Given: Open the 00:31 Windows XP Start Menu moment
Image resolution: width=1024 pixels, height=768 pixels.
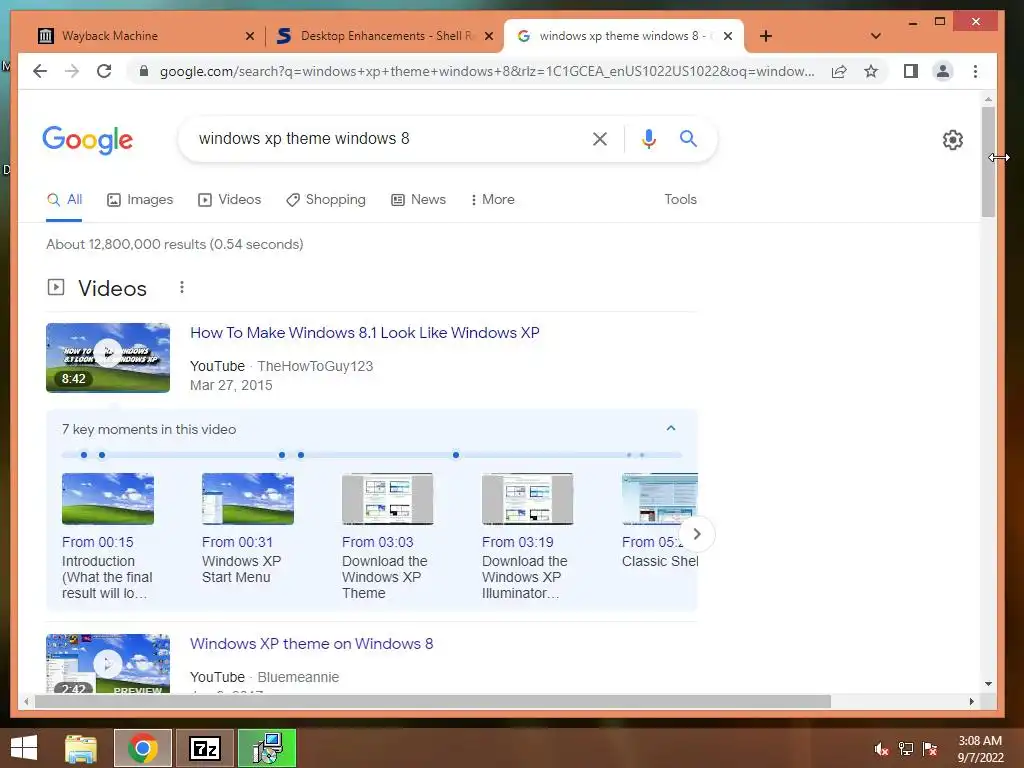Looking at the screenshot, I should click(248, 528).
